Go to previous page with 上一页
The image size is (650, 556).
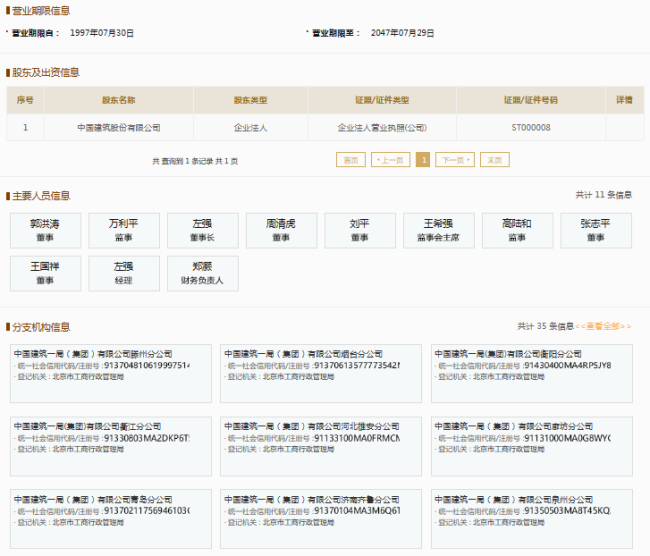coord(391,160)
